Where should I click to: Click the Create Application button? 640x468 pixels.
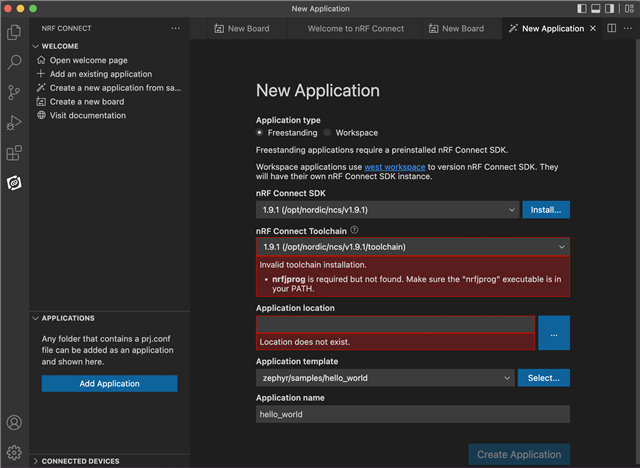point(519,454)
